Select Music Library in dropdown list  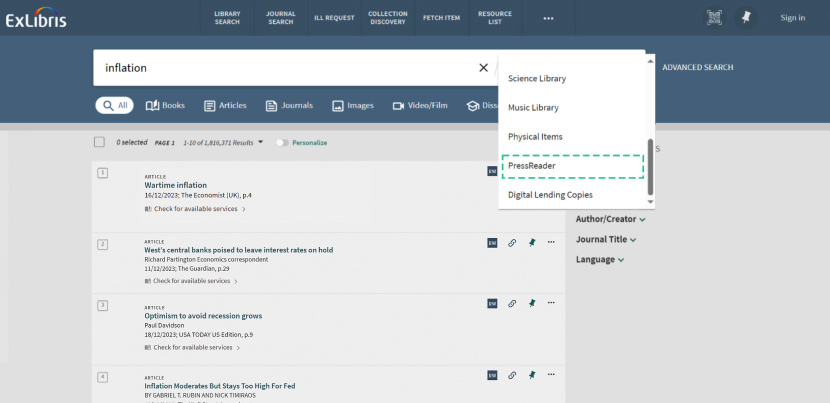click(533, 107)
